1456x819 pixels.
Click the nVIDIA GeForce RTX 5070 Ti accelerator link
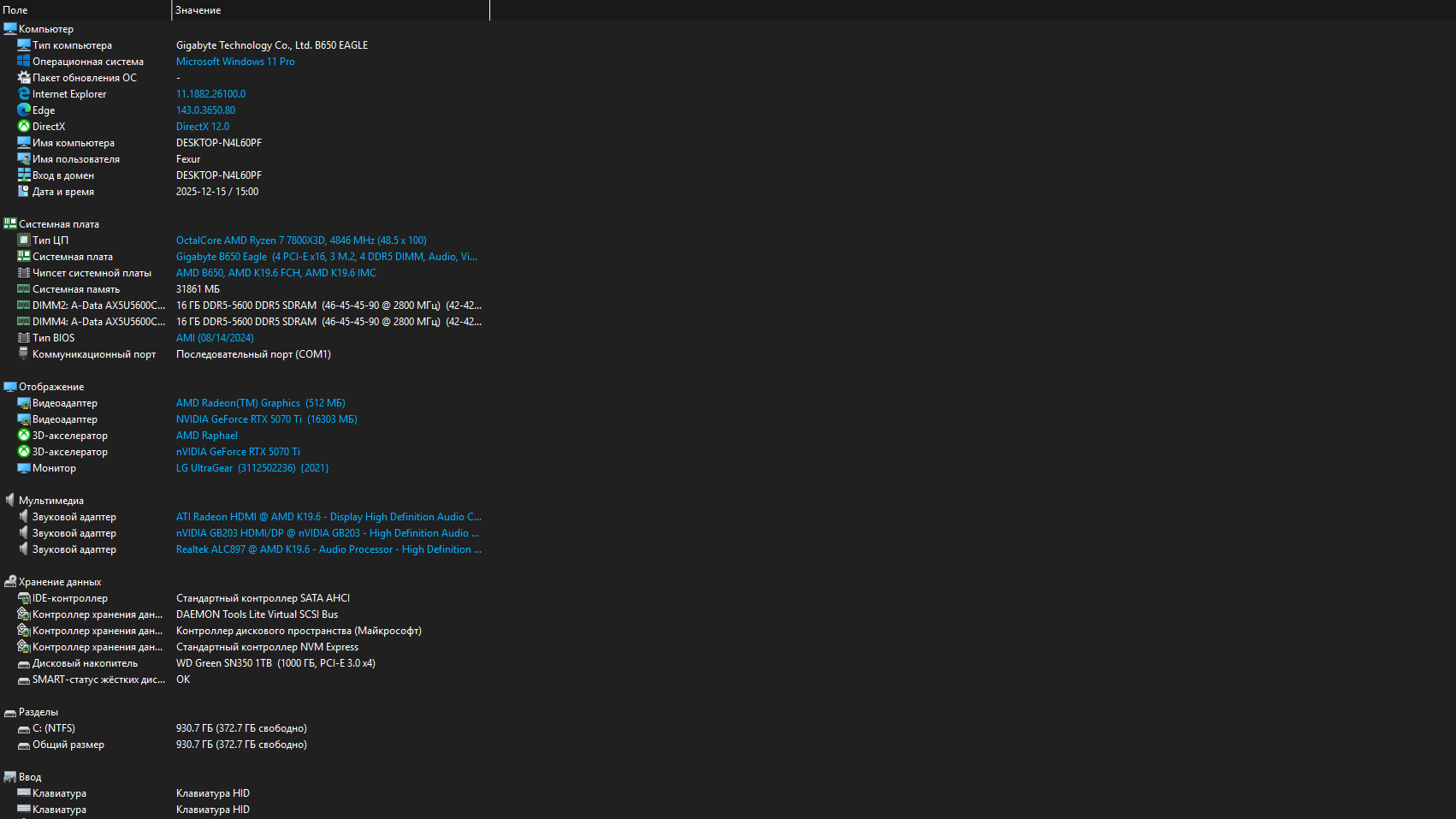tap(238, 452)
